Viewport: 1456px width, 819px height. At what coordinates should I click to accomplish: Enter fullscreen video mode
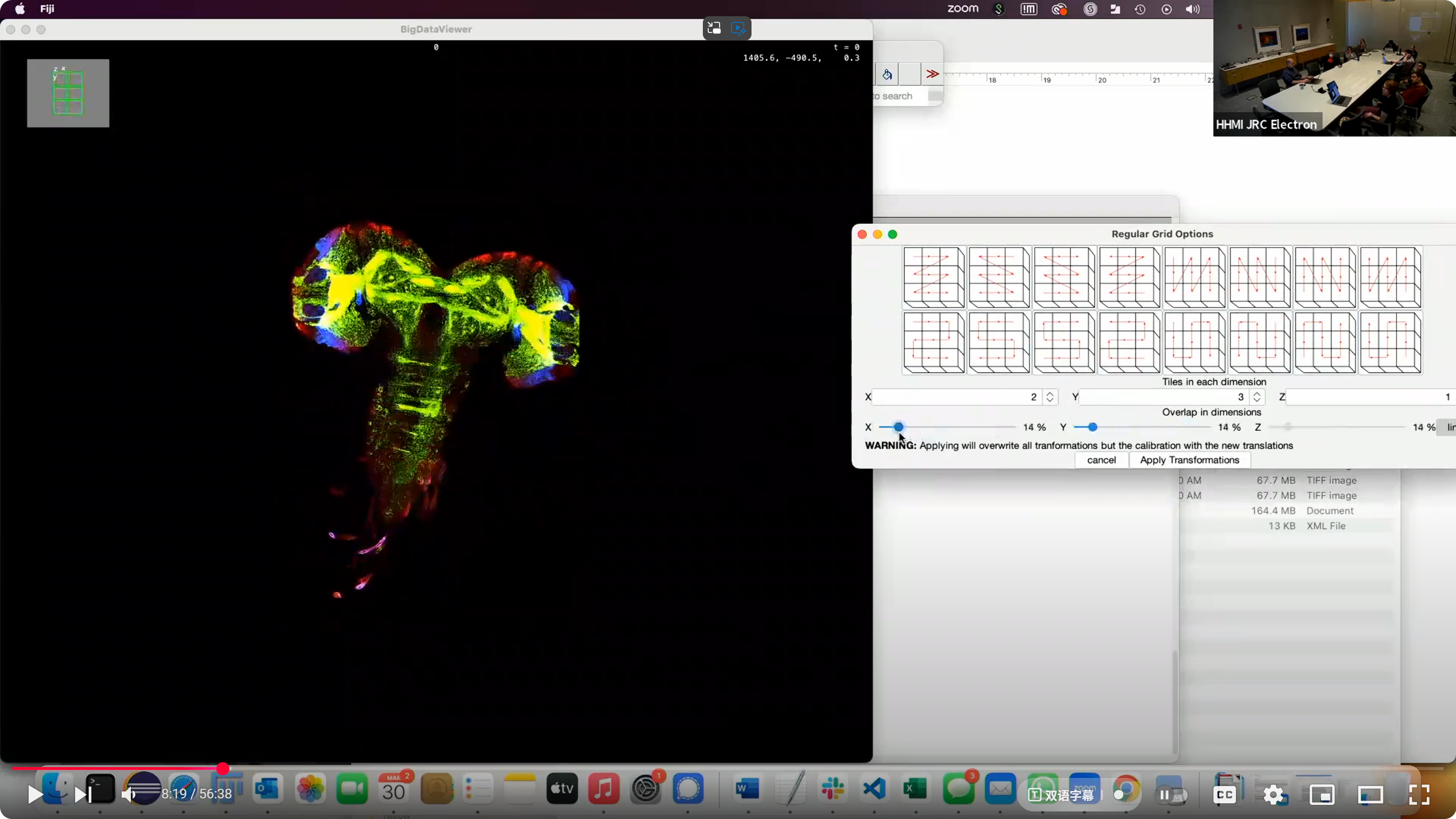click(1419, 795)
